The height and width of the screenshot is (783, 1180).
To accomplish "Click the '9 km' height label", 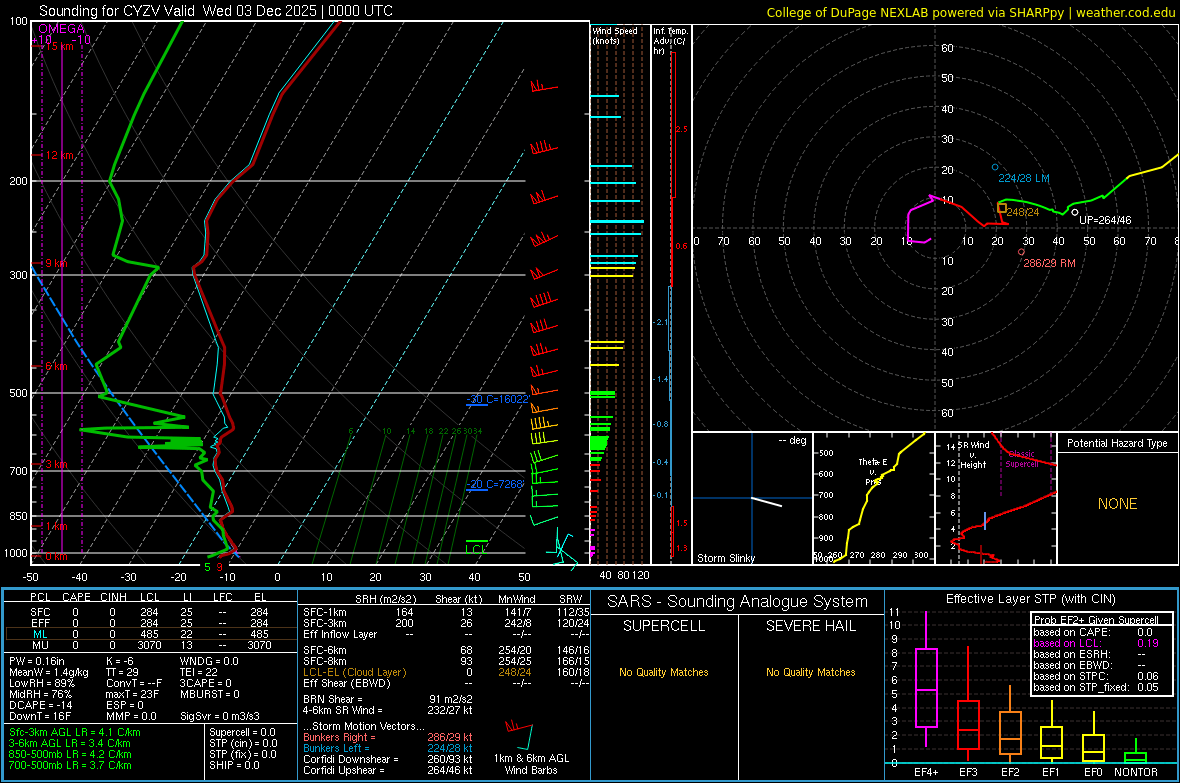I will (x=56, y=264).
